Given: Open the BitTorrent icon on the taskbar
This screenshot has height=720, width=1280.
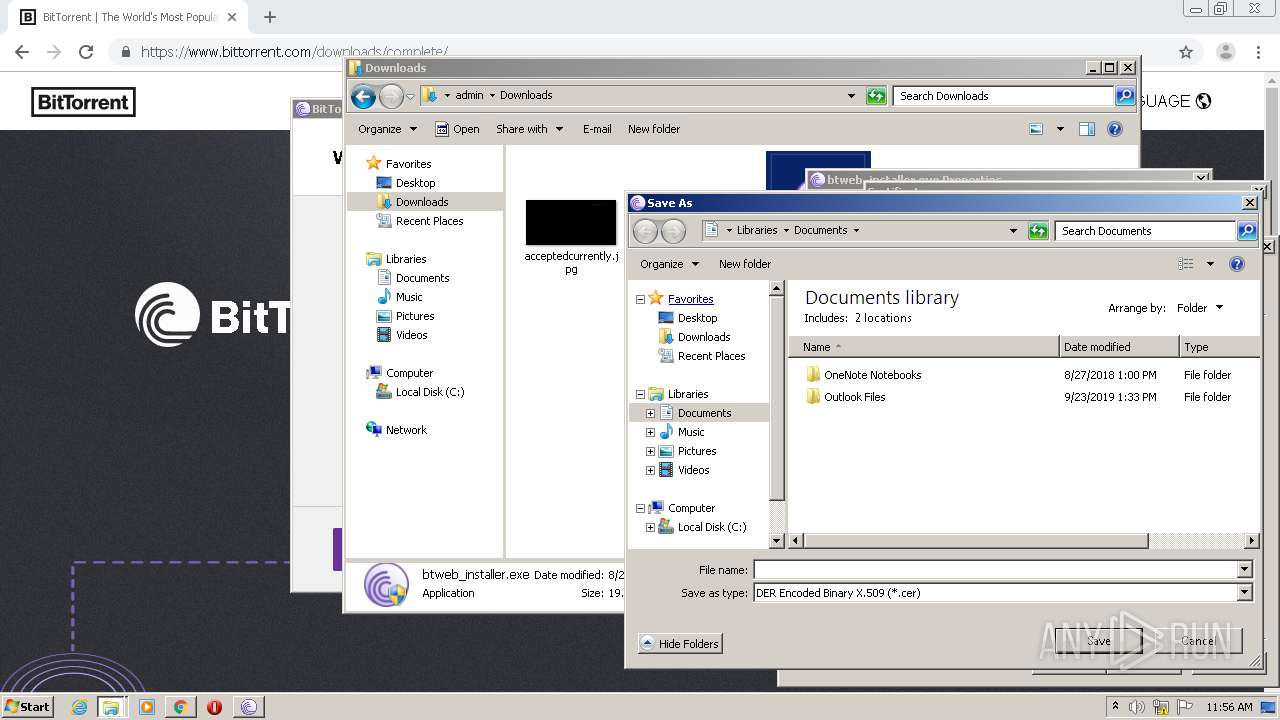Looking at the screenshot, I should tap(249, 707).
